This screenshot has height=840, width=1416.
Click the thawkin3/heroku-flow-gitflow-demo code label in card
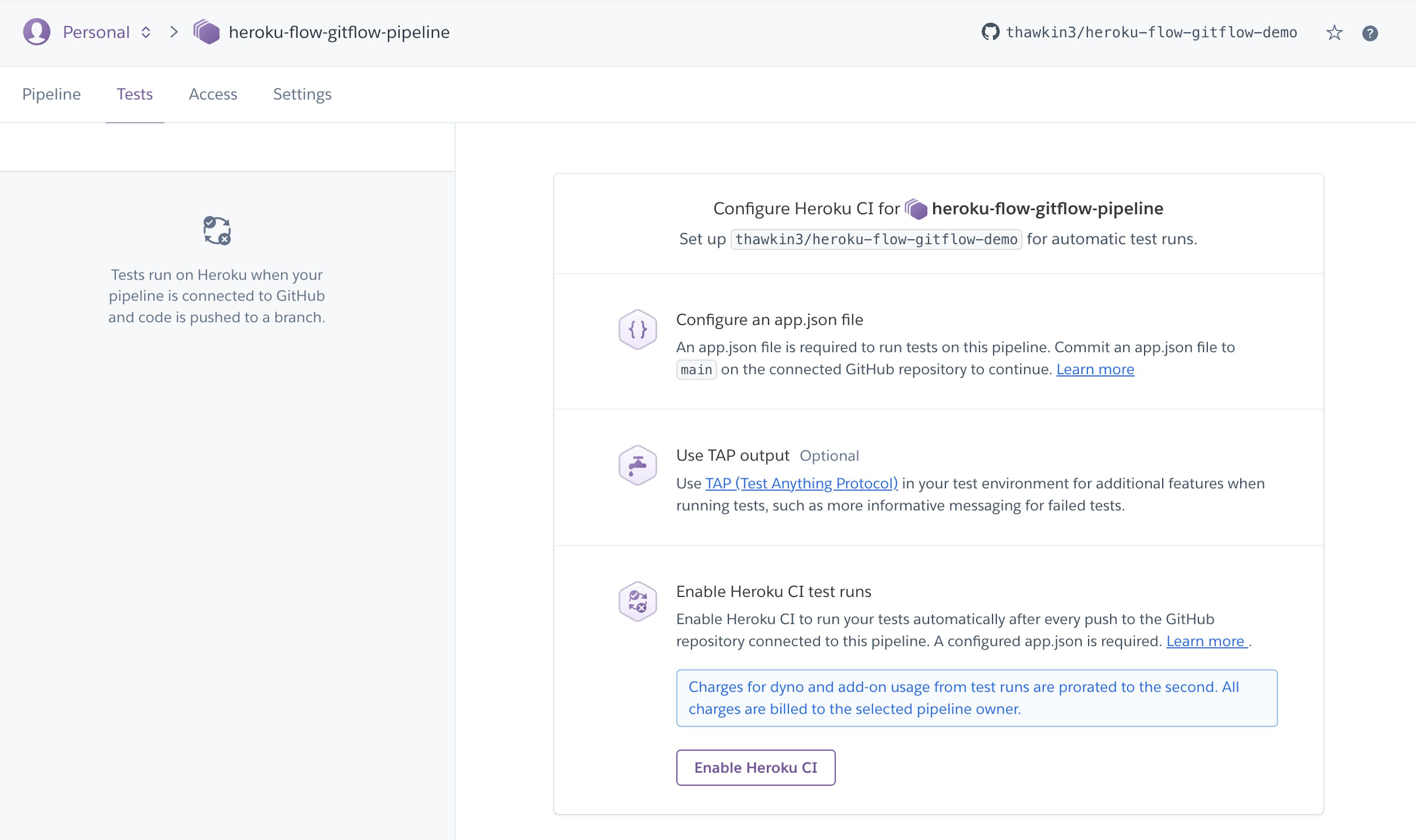coord(876,240)
